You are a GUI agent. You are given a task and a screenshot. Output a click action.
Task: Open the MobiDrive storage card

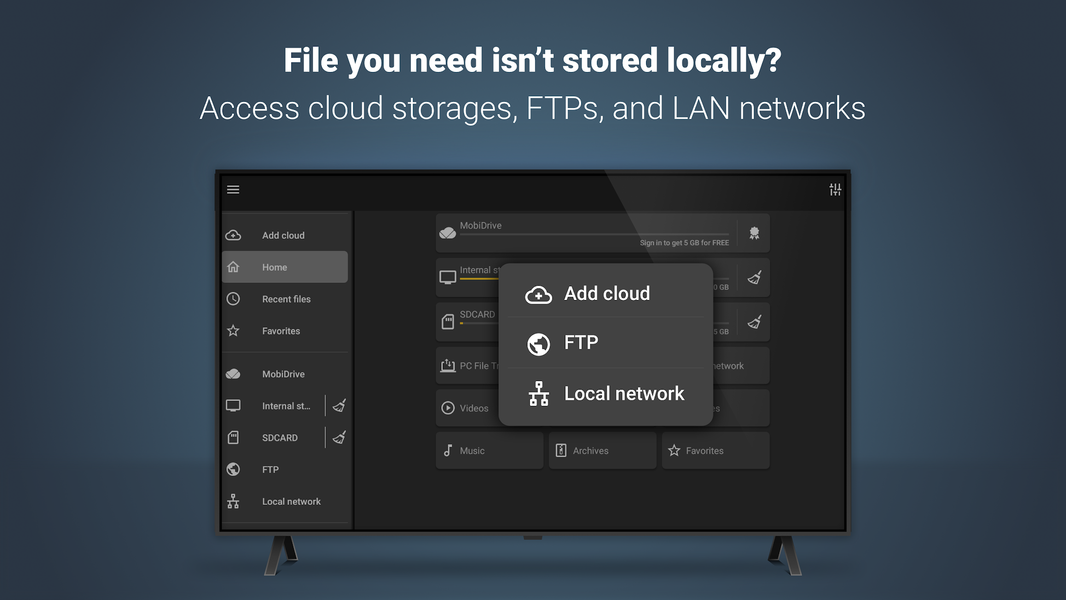pyautogui.click(x=590, y=226)
